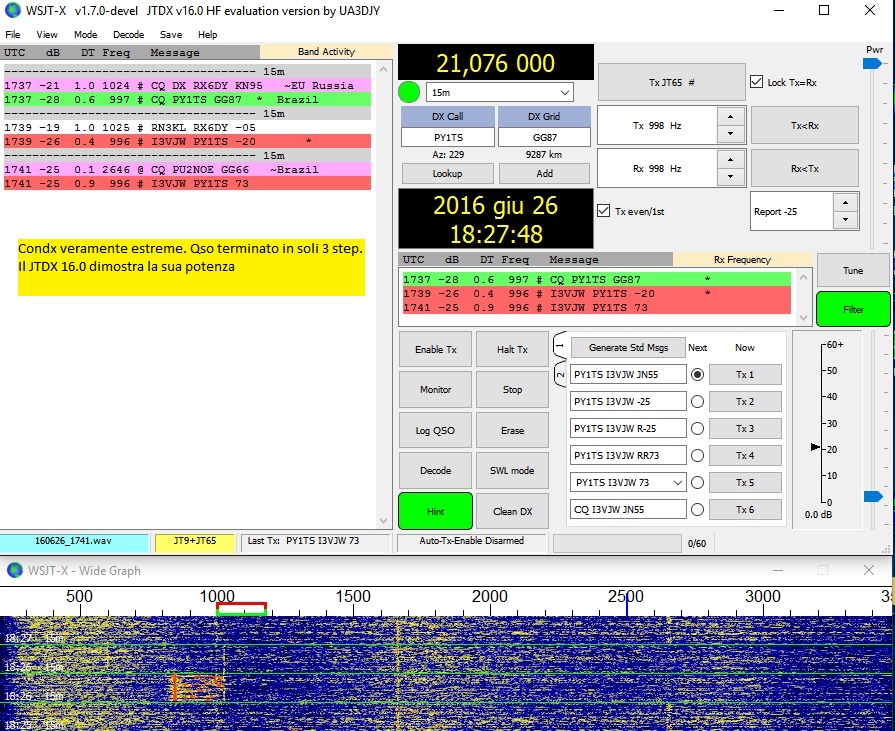The width and height of the screenshot is (895, 731).
Task: Decrease the Report -25 value
Action: point(845,220)
